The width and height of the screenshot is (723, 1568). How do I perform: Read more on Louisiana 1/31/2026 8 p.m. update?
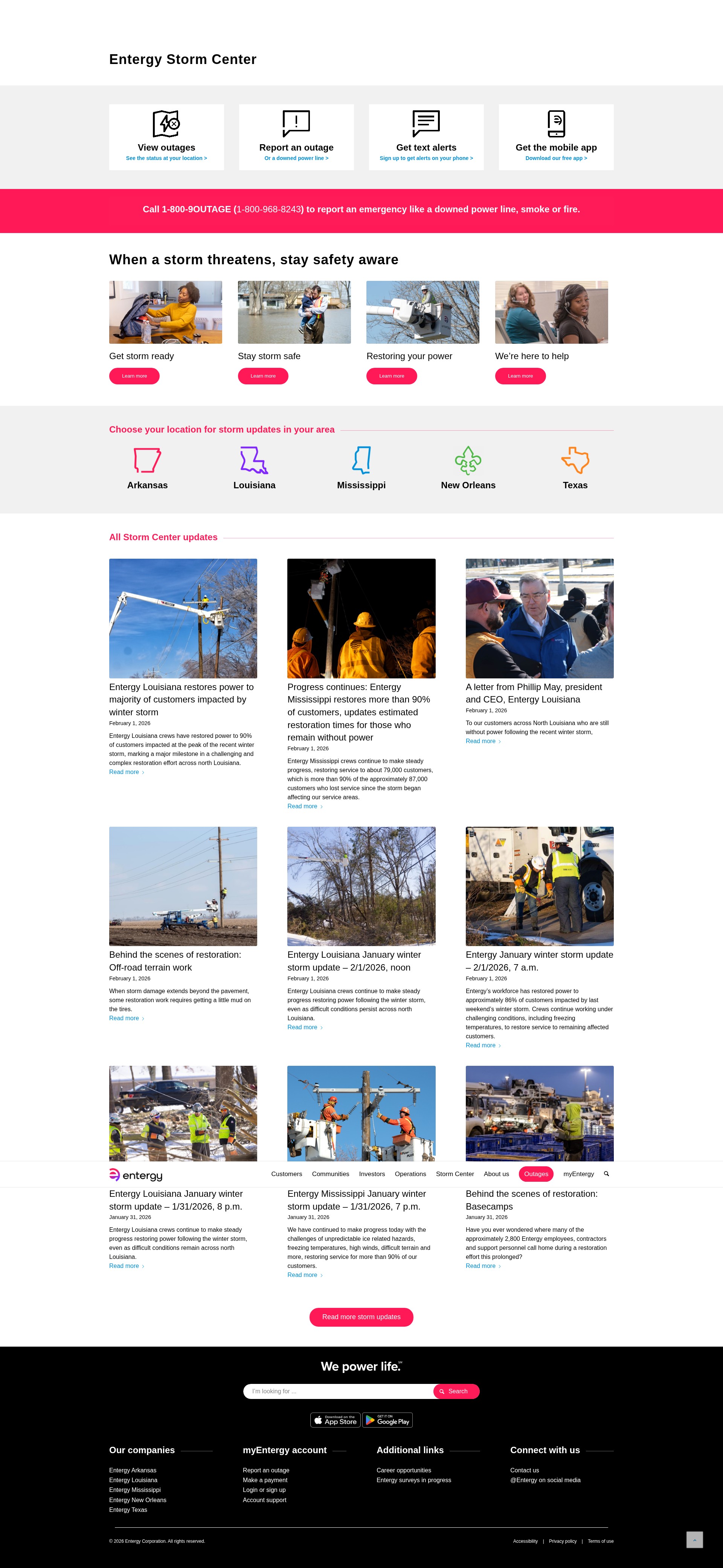[x=127, y=1265]
